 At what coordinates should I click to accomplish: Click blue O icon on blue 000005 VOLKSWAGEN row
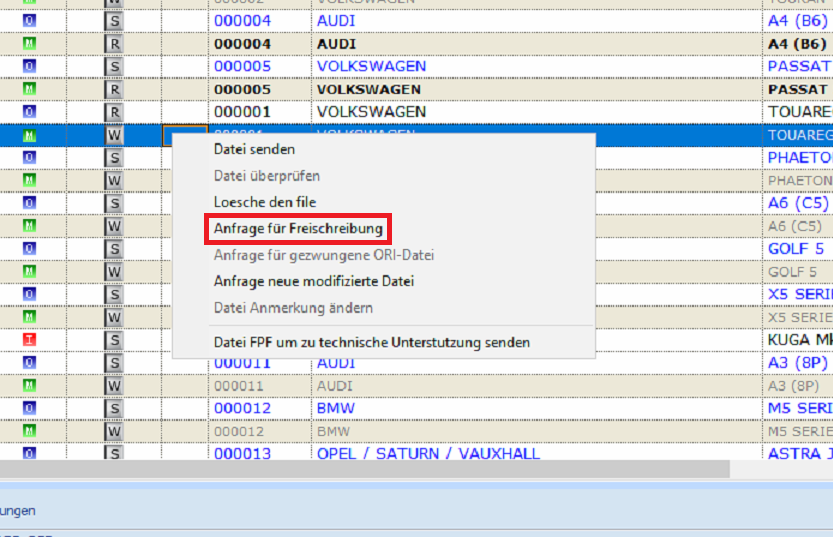tap(29, 66)
